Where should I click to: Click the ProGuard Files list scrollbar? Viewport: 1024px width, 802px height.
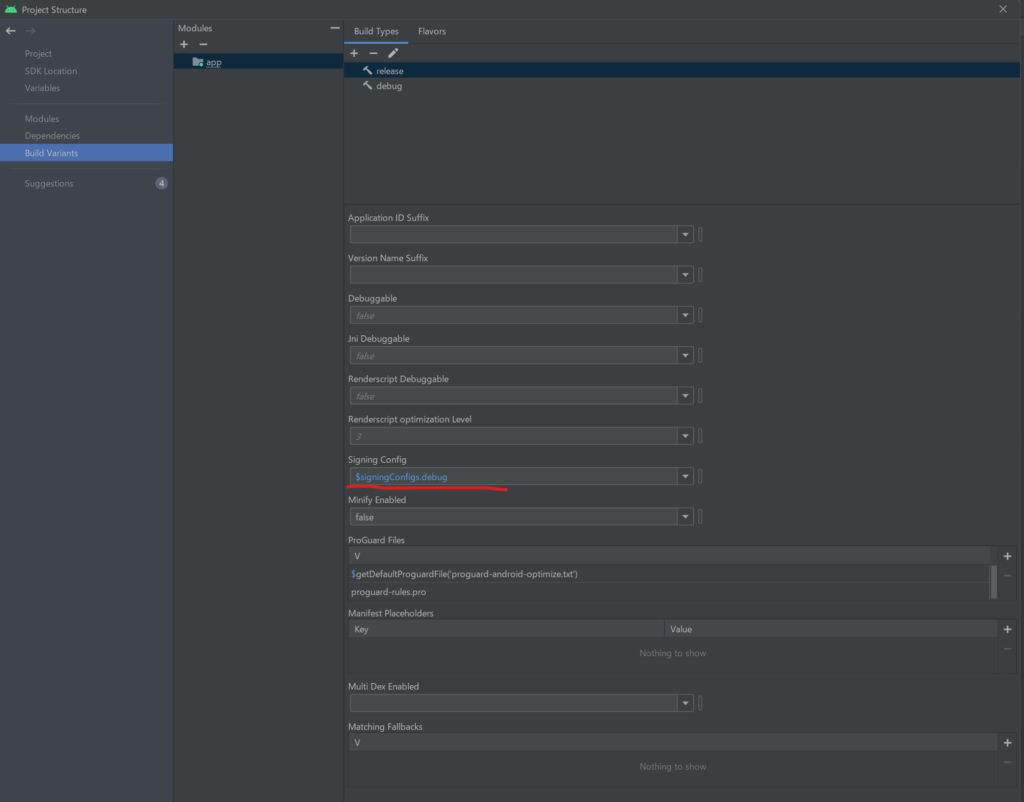pos(994,582)
